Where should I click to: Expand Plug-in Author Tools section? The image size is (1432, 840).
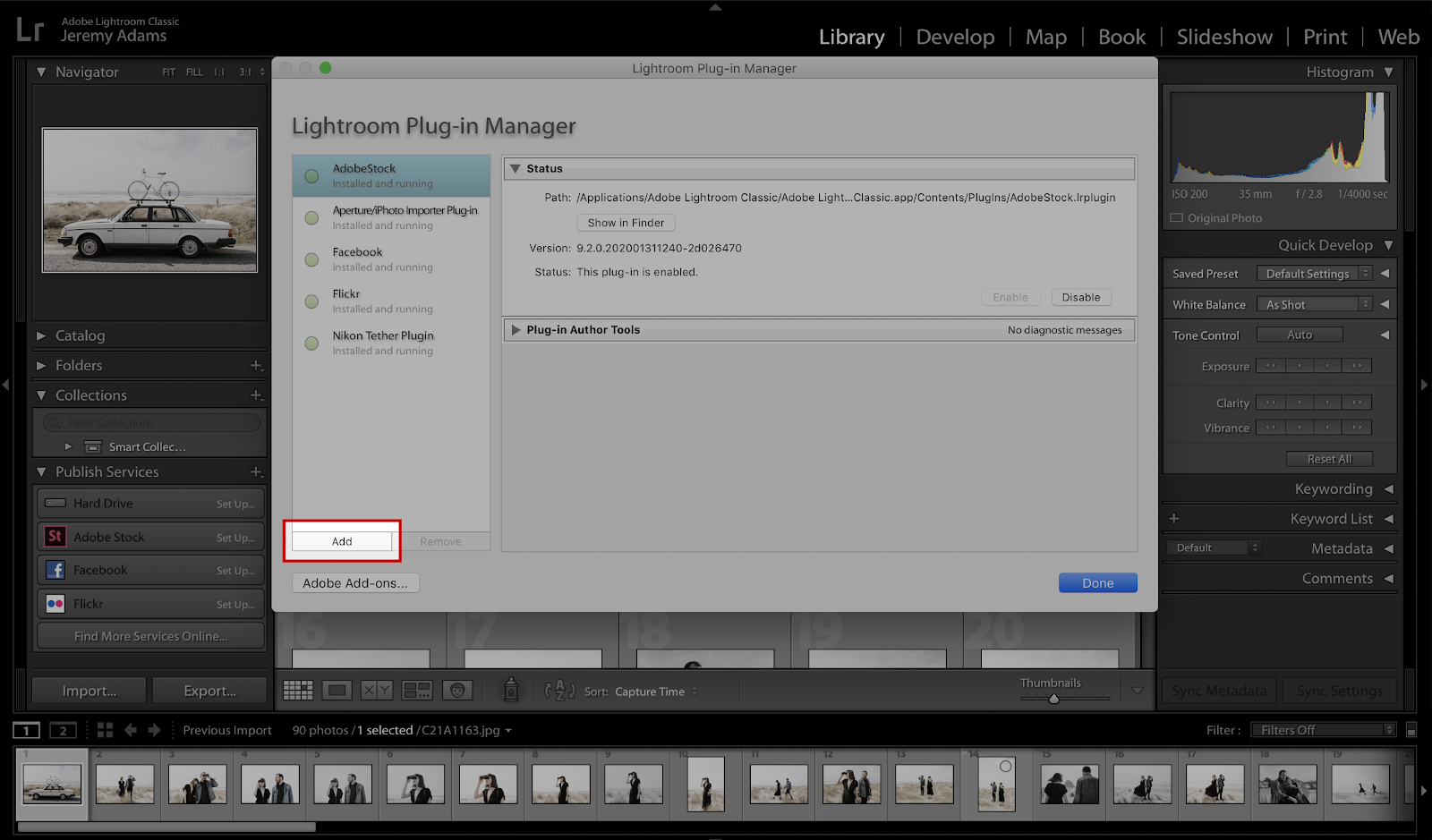tap(516, 329)
